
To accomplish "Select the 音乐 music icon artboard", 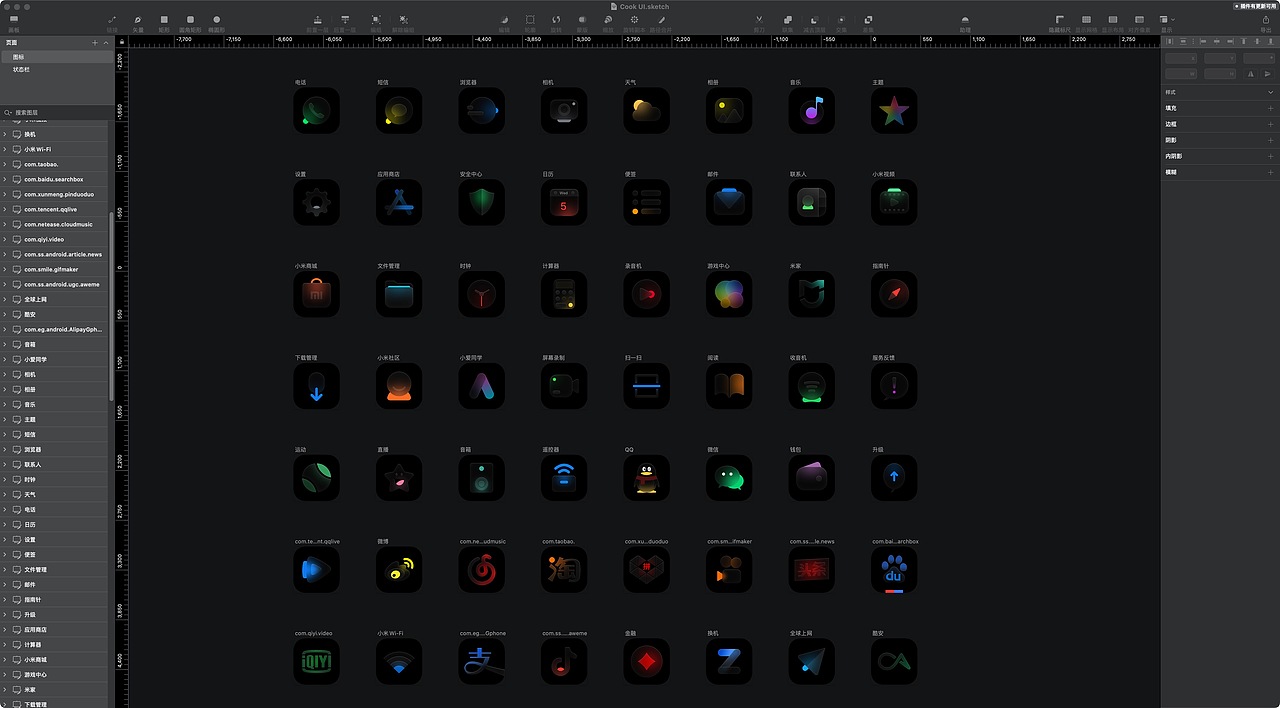I will (x=812, y=110).
